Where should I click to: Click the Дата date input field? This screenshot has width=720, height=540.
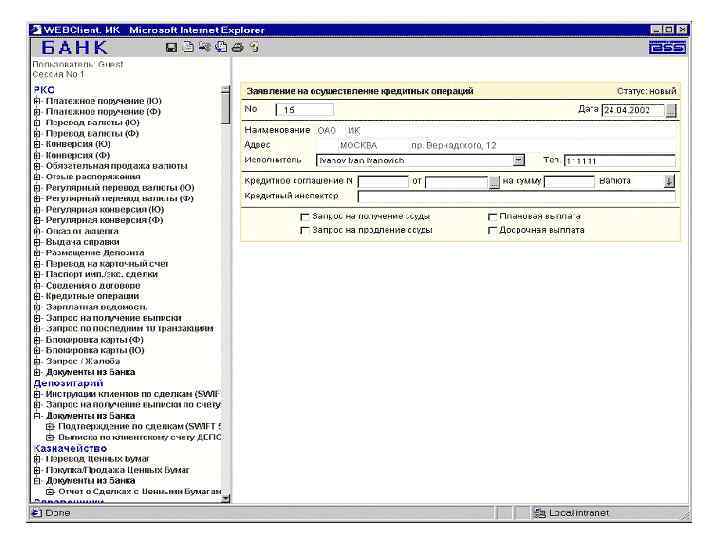633,110
